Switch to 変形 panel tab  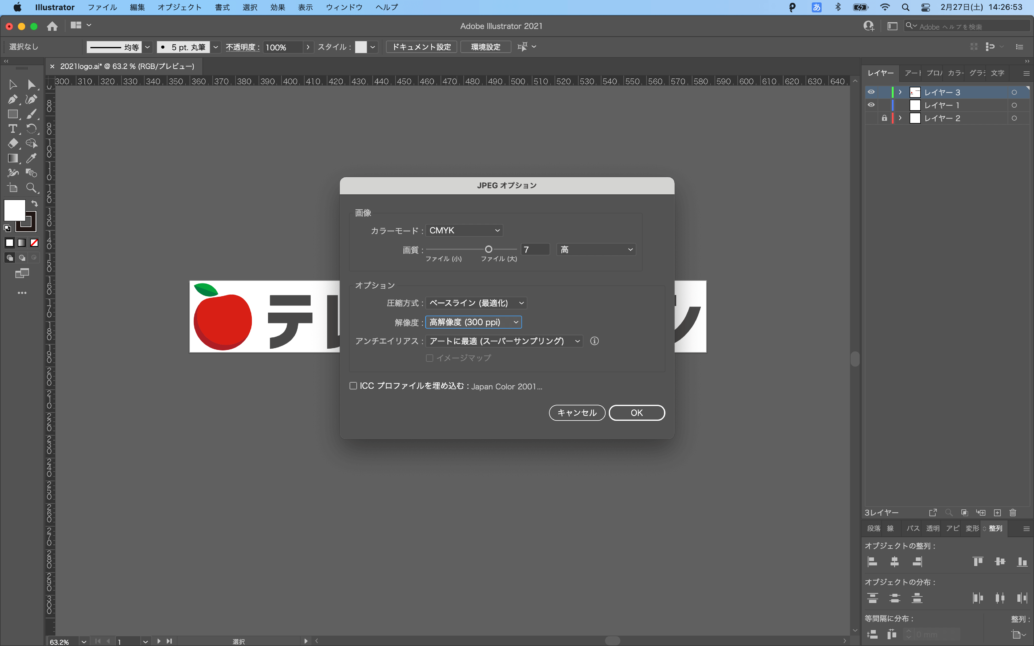972,529
